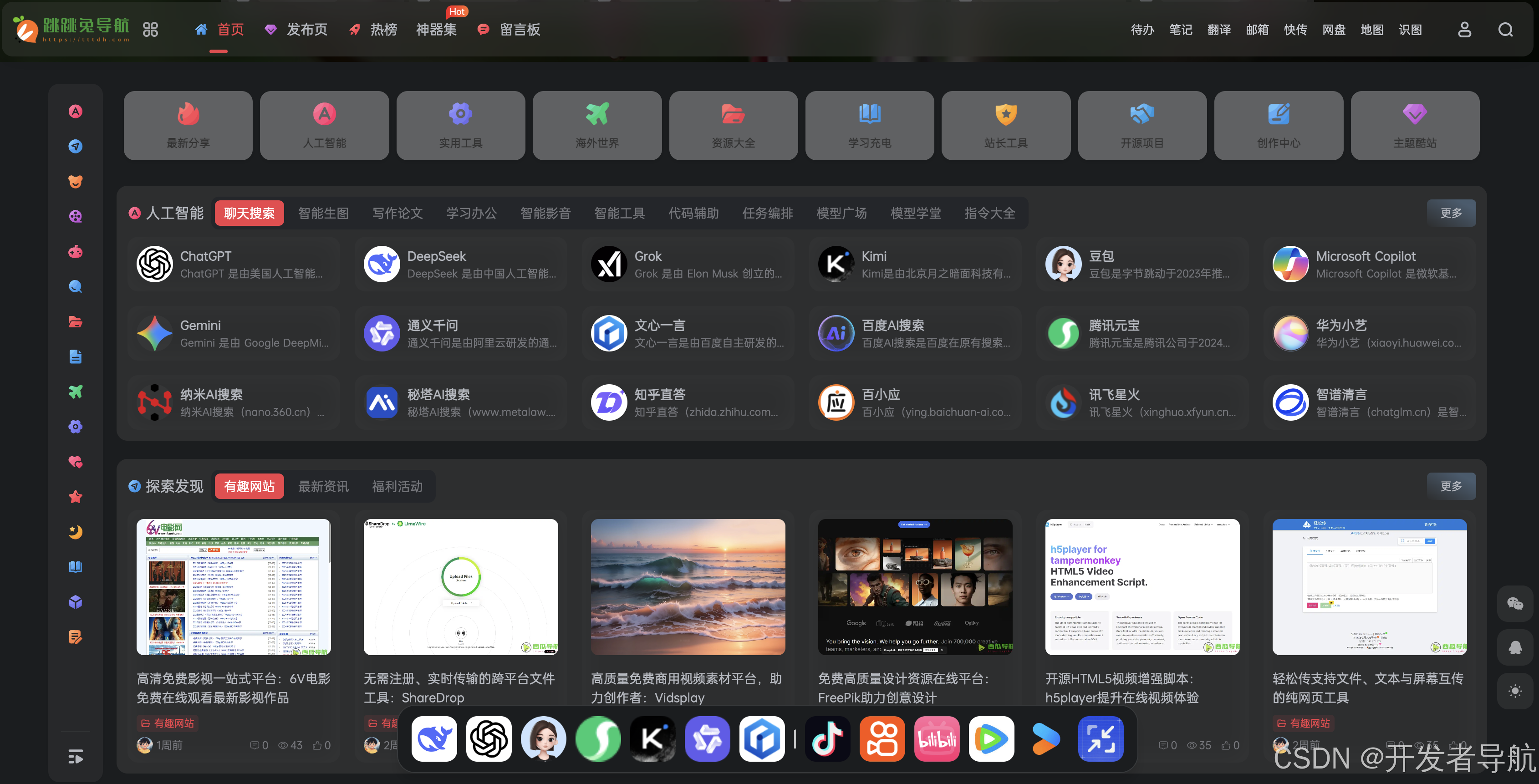Image resolution: width=1539 pixels, height=784 pixels.
Task: Open the user account icon in the header
Action: tap(1464, 29)
